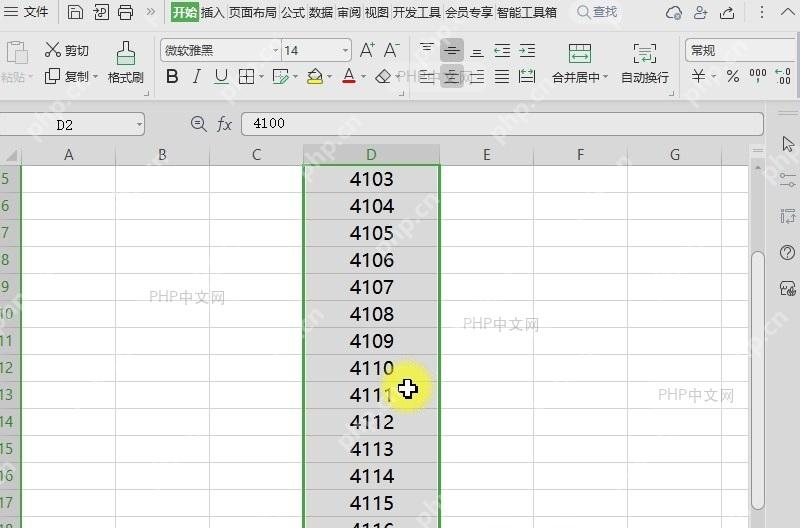Switch to the 审阅 ribbon tab

click(x=349, y=12)
